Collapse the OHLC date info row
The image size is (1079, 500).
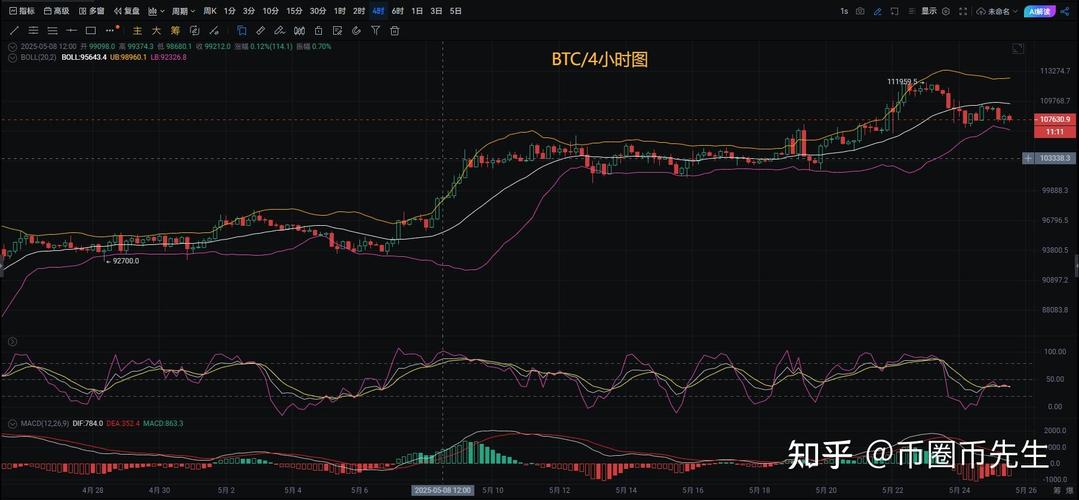pyautogui.click(x=12, y=47)
